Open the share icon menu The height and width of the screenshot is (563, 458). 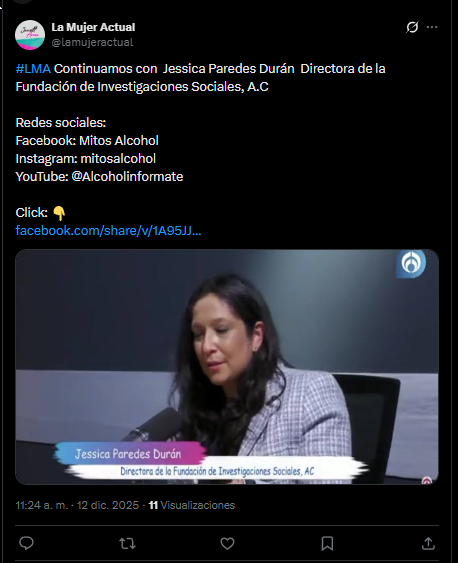click(x=428, y=543)
